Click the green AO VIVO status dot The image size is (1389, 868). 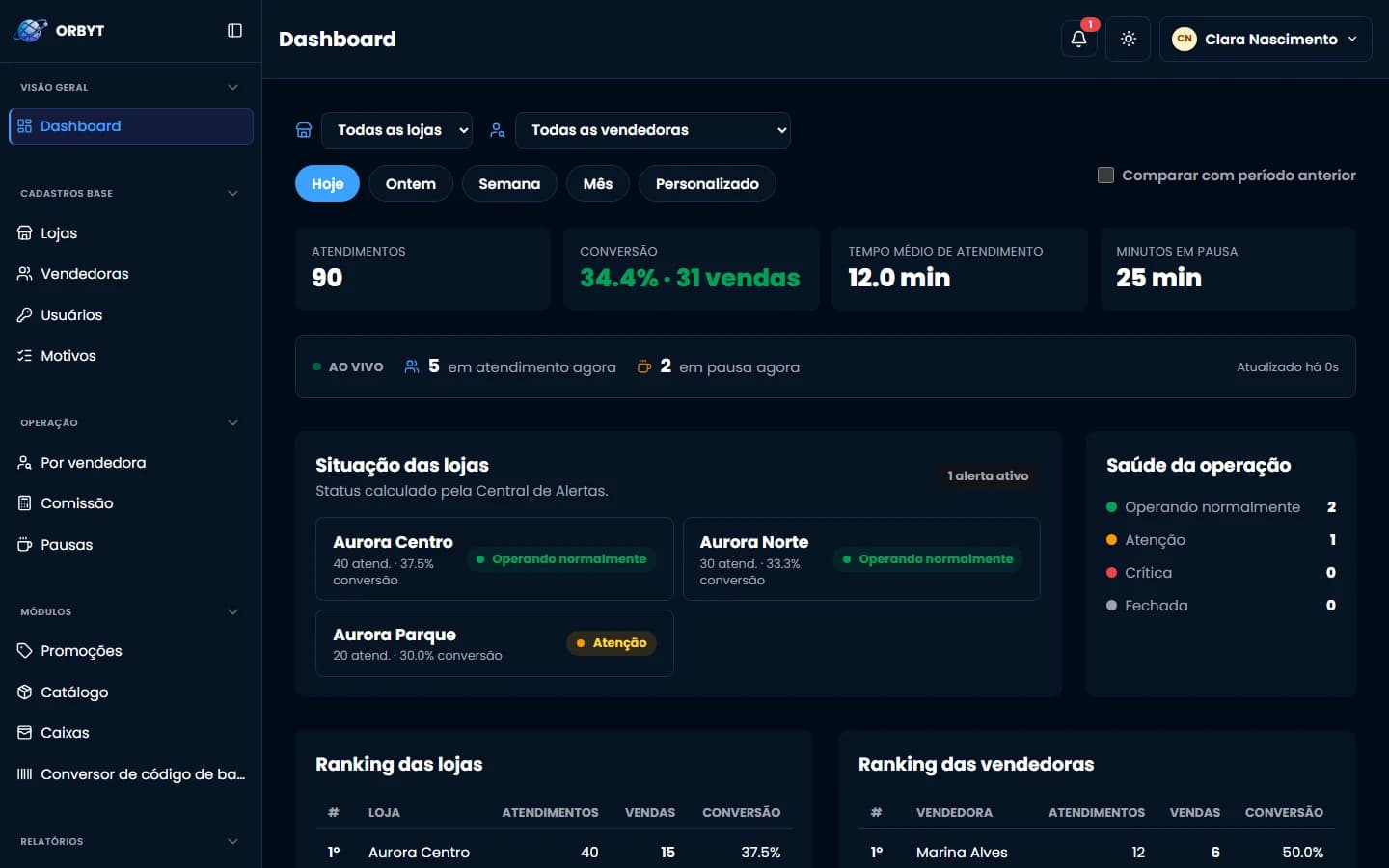316,366
